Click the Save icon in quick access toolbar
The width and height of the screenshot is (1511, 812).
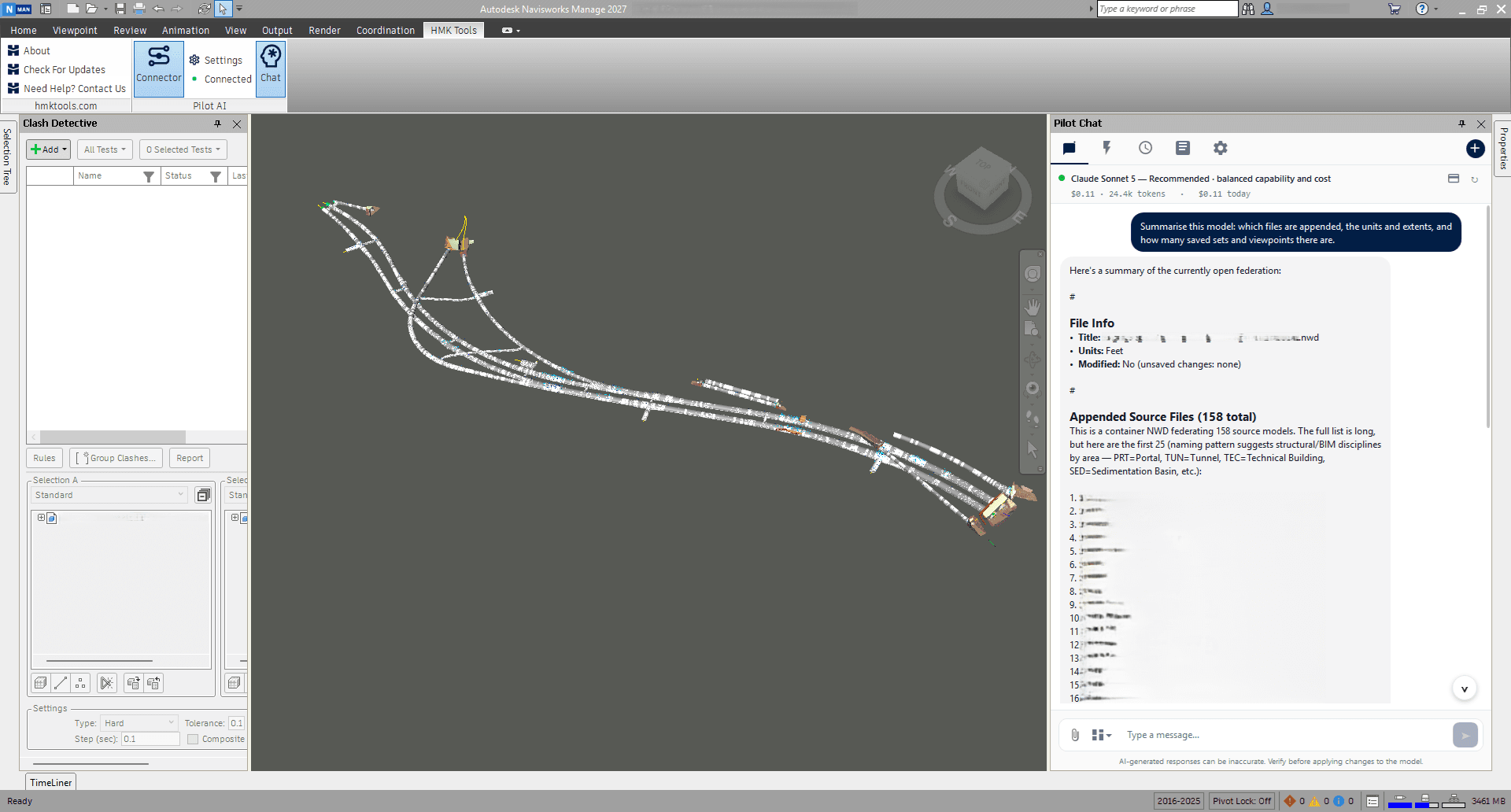[120, 9]
